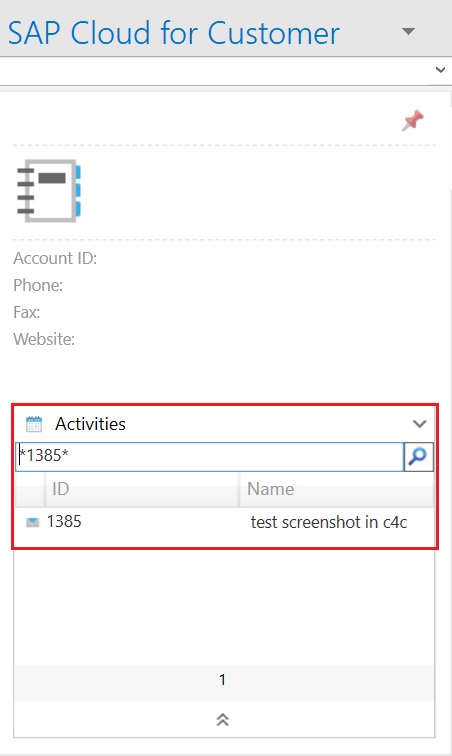Focus the *1385* search field

[210, 456]
